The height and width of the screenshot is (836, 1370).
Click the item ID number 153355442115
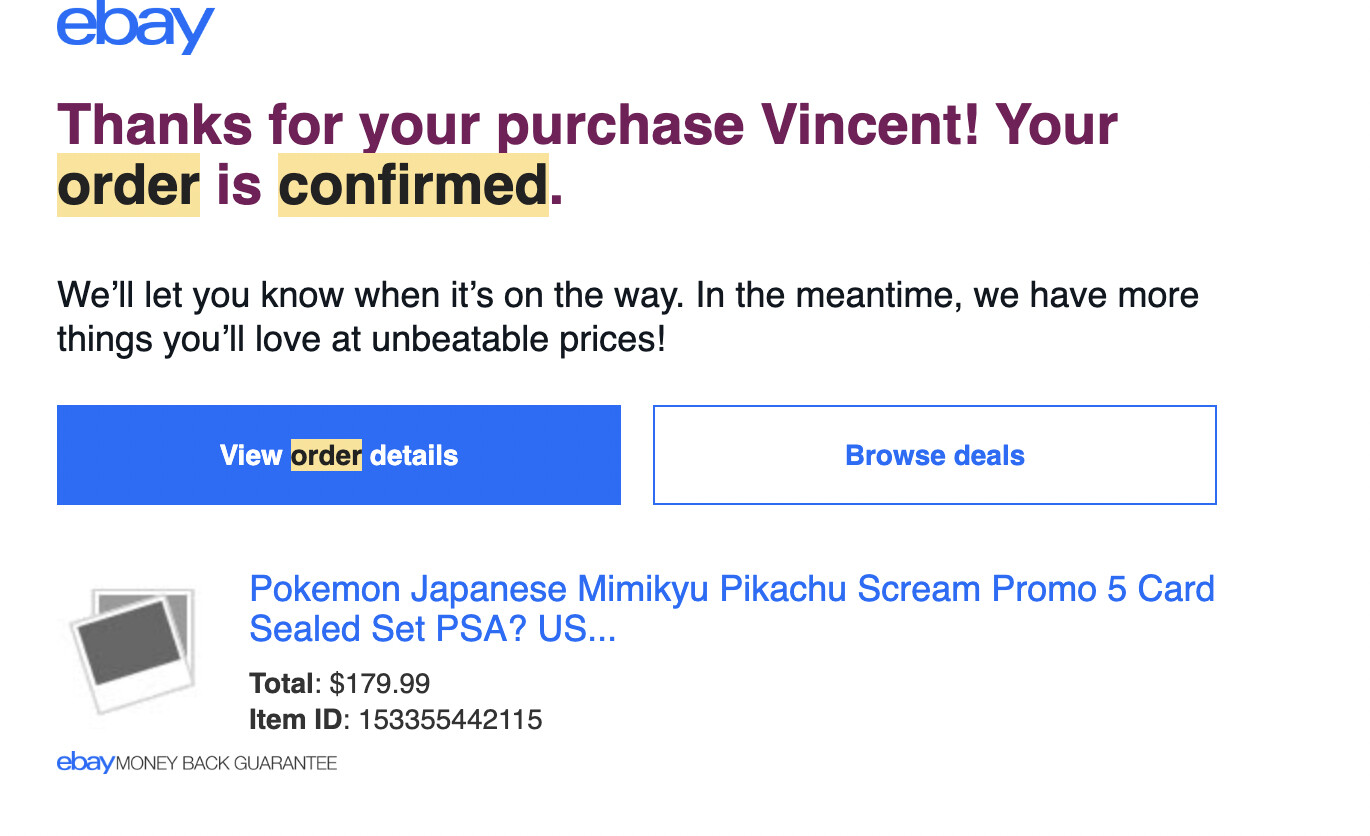tap(450, 719)
